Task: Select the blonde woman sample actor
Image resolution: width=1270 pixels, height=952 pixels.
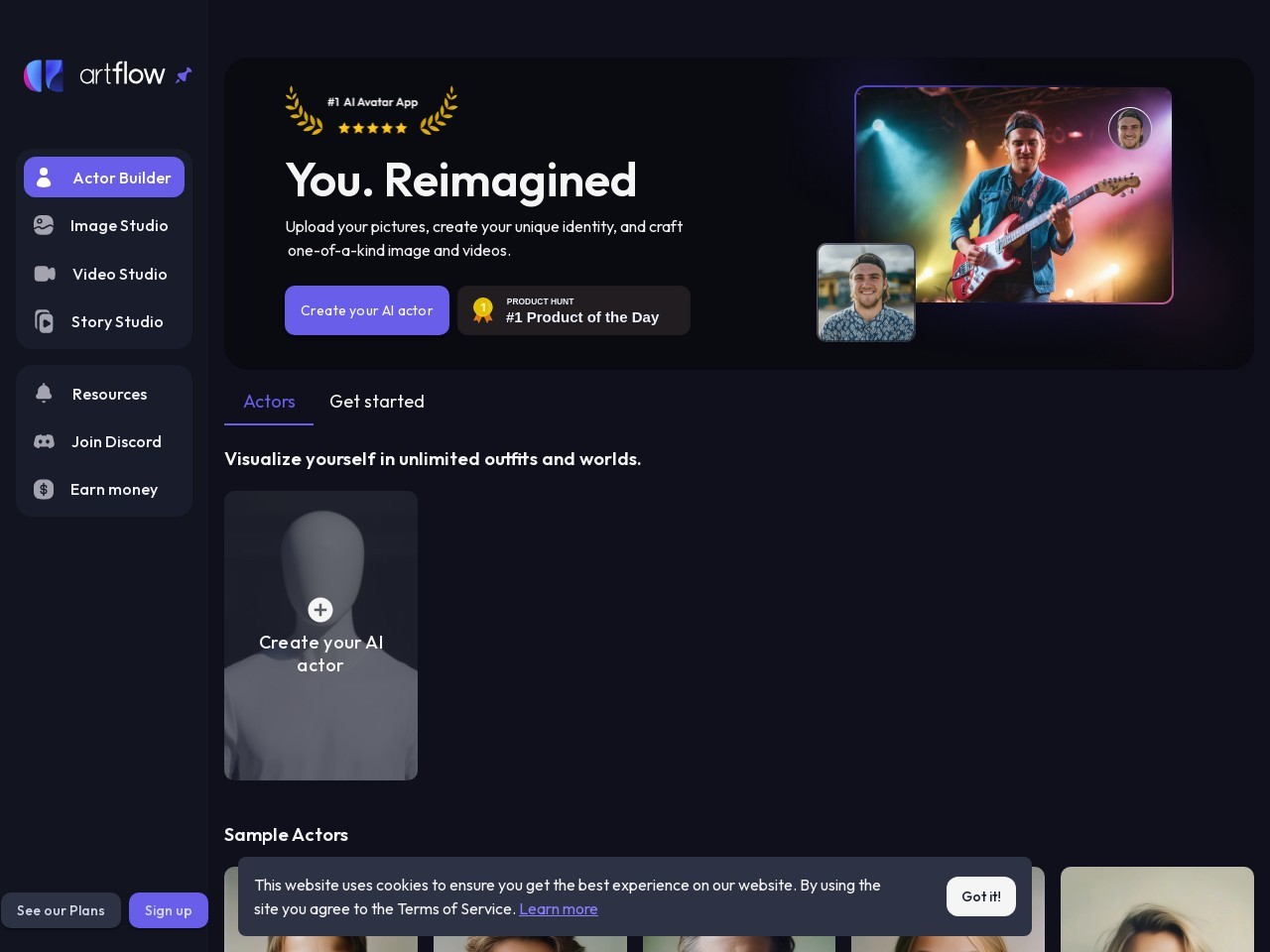Action: [x=1157, y=909]
